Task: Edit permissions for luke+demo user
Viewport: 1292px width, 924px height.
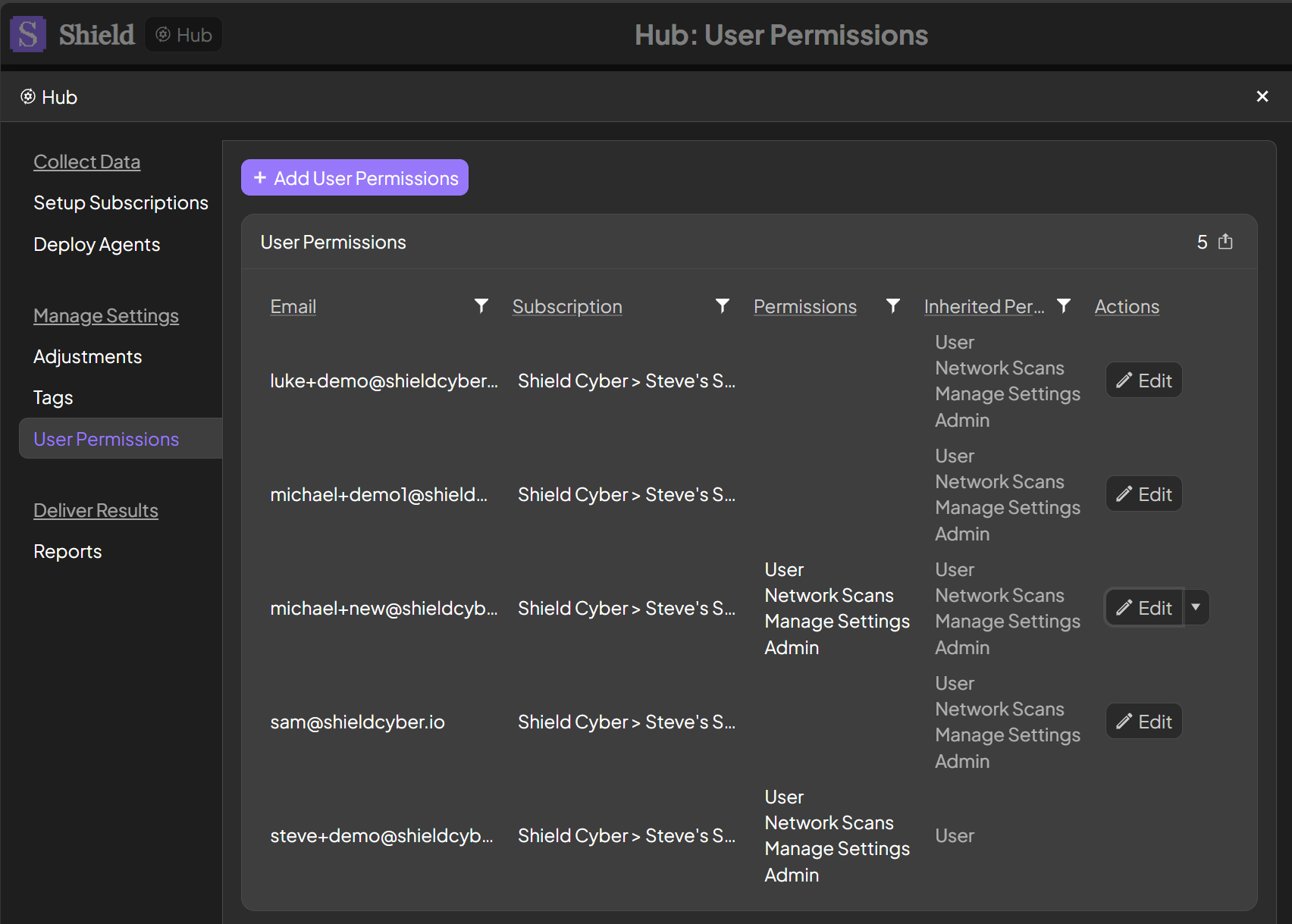Action: point(1144,381)
